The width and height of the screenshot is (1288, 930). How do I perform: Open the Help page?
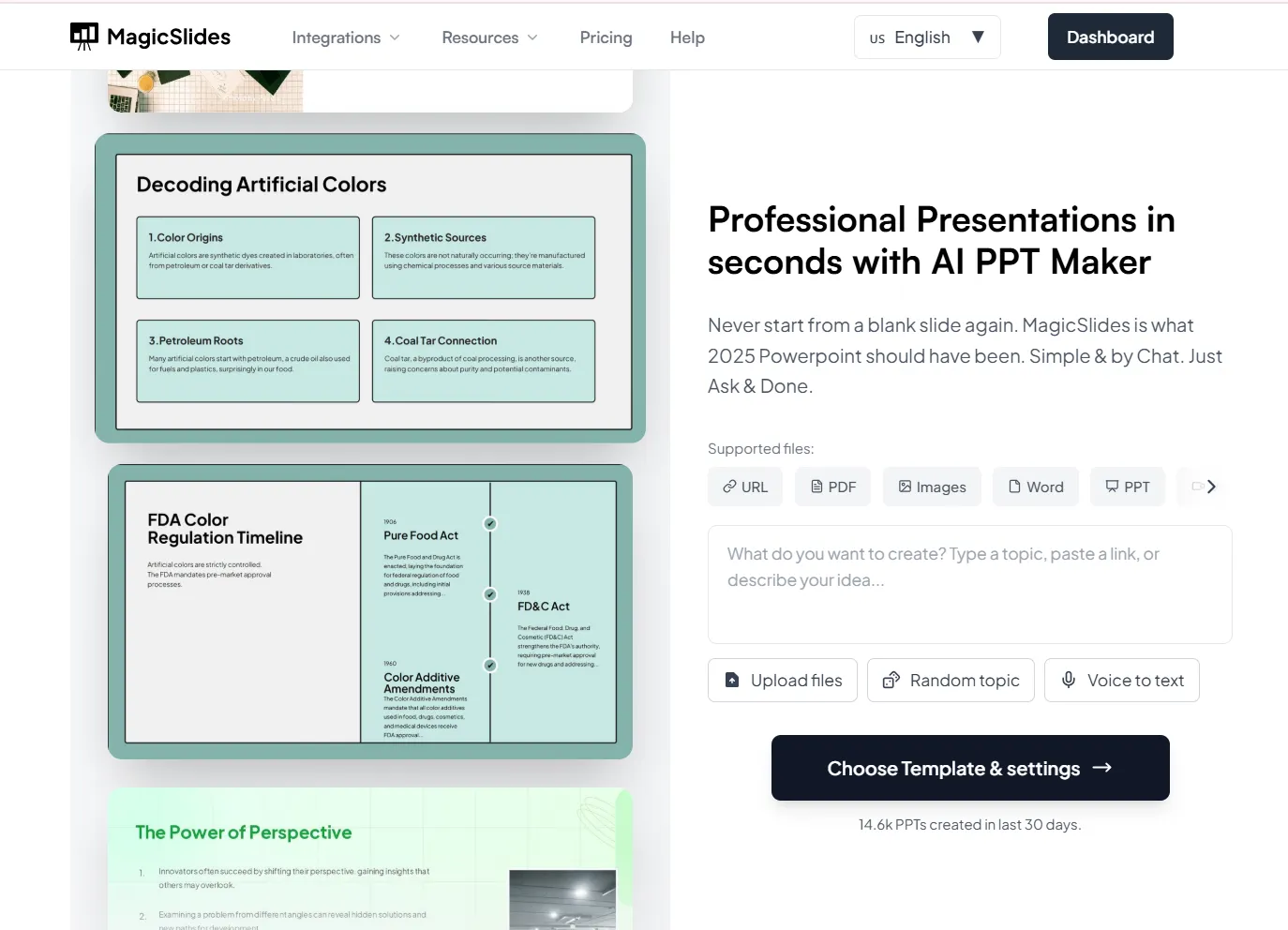pyautogui.click(x=687, y=37)
